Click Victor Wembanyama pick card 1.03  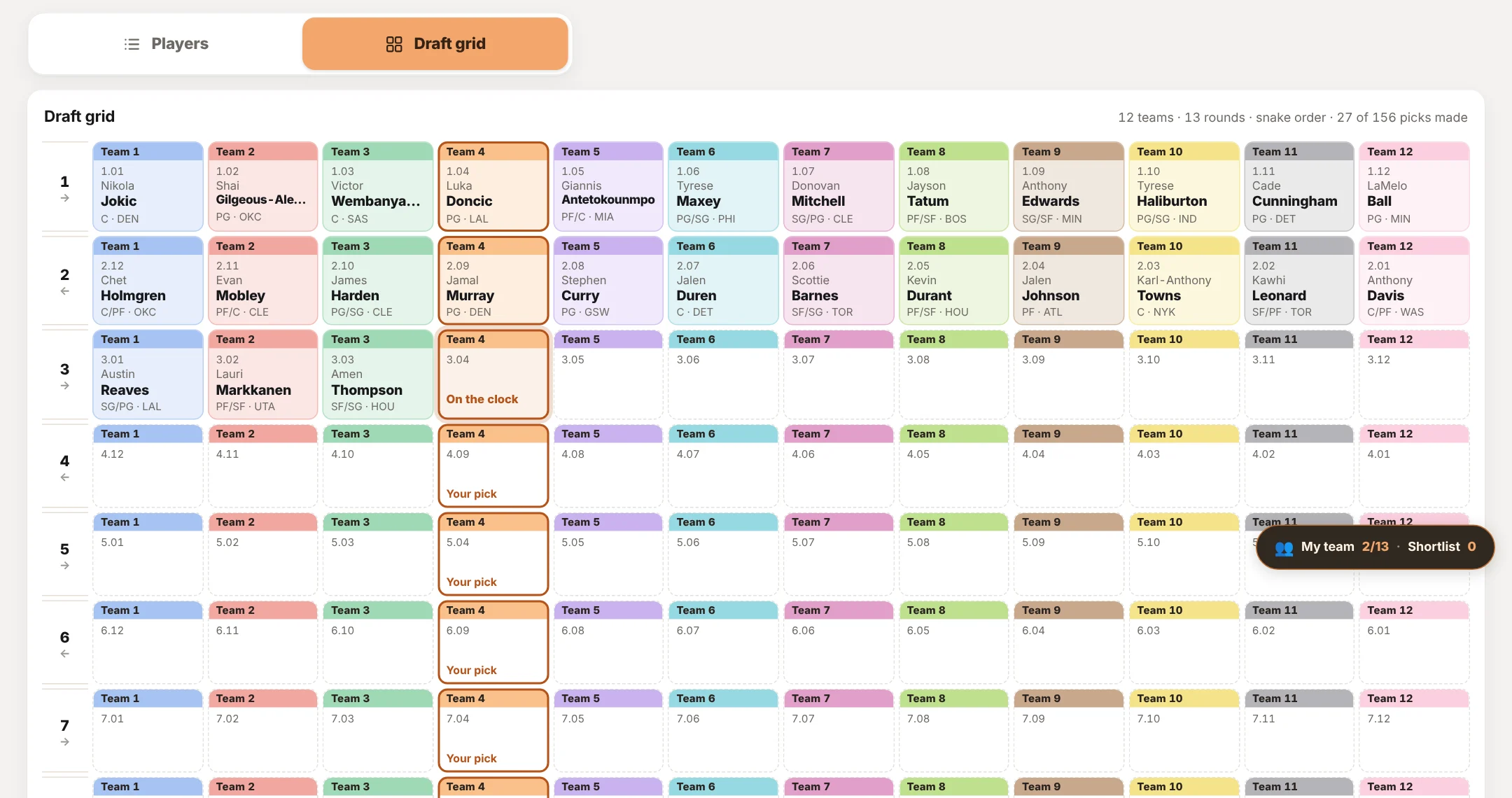378,186
